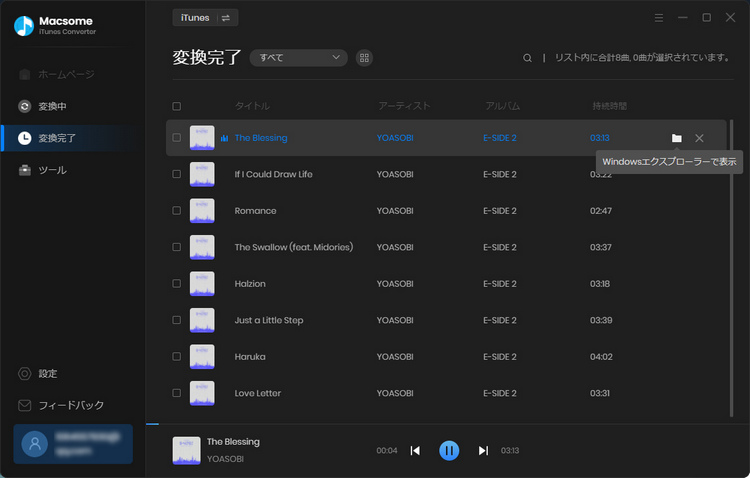The height and width of the screenshot is (478, 750).
Task: Check the box for Halzion
Action: (x=176, y=284)
